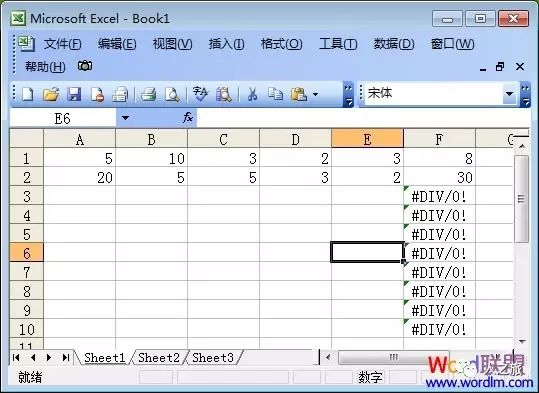
Task: Click the Copy toolbar icon
Action: click(275, 94)
